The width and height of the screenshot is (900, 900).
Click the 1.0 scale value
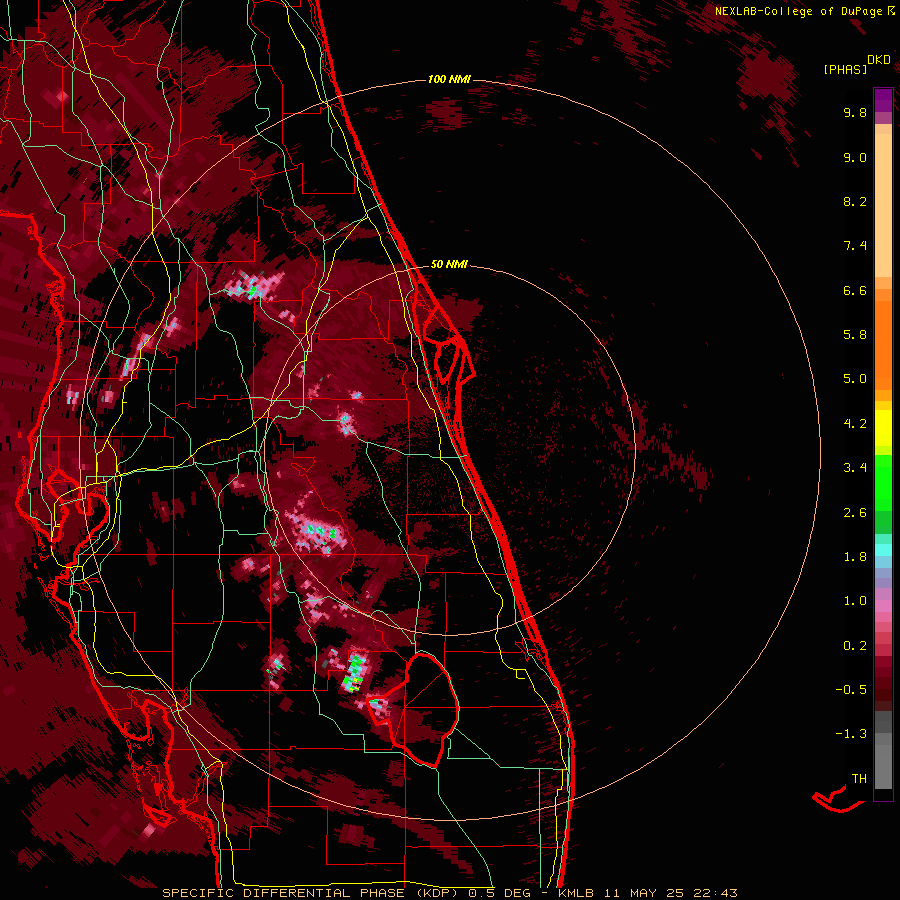[x=855, y=601]
